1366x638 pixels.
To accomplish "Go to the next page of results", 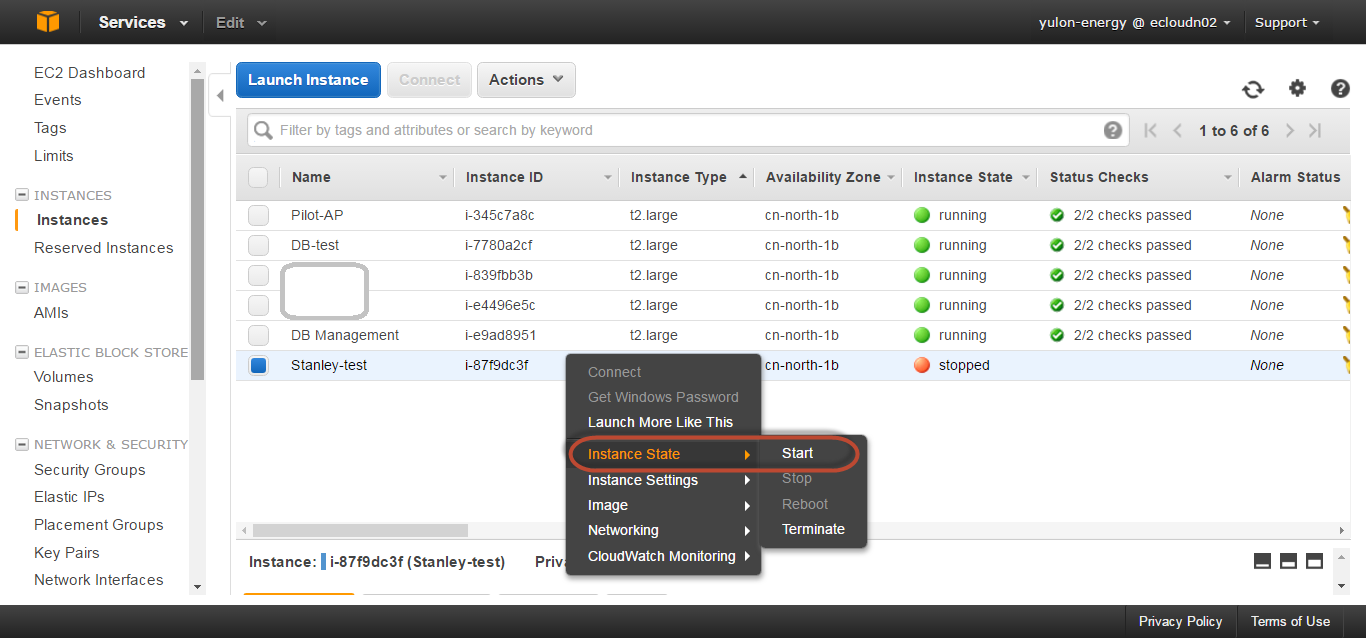I will point(1290,131).
